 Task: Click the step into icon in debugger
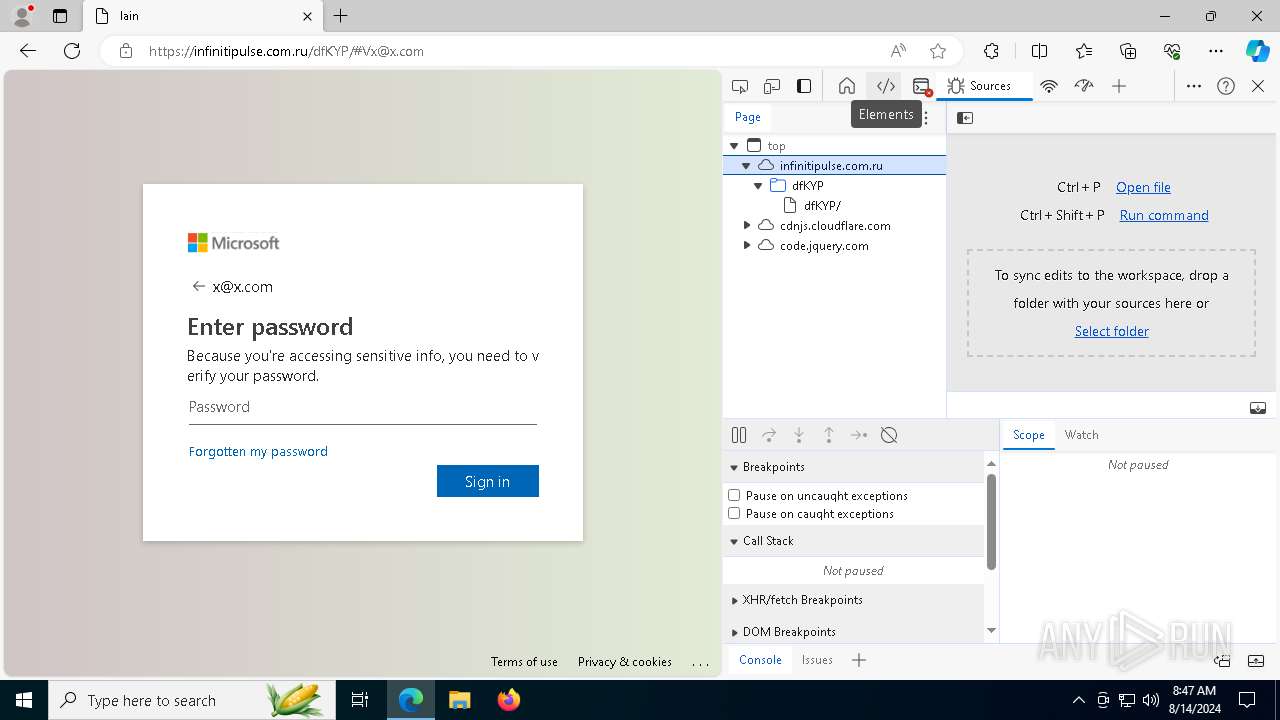(799, 435)
